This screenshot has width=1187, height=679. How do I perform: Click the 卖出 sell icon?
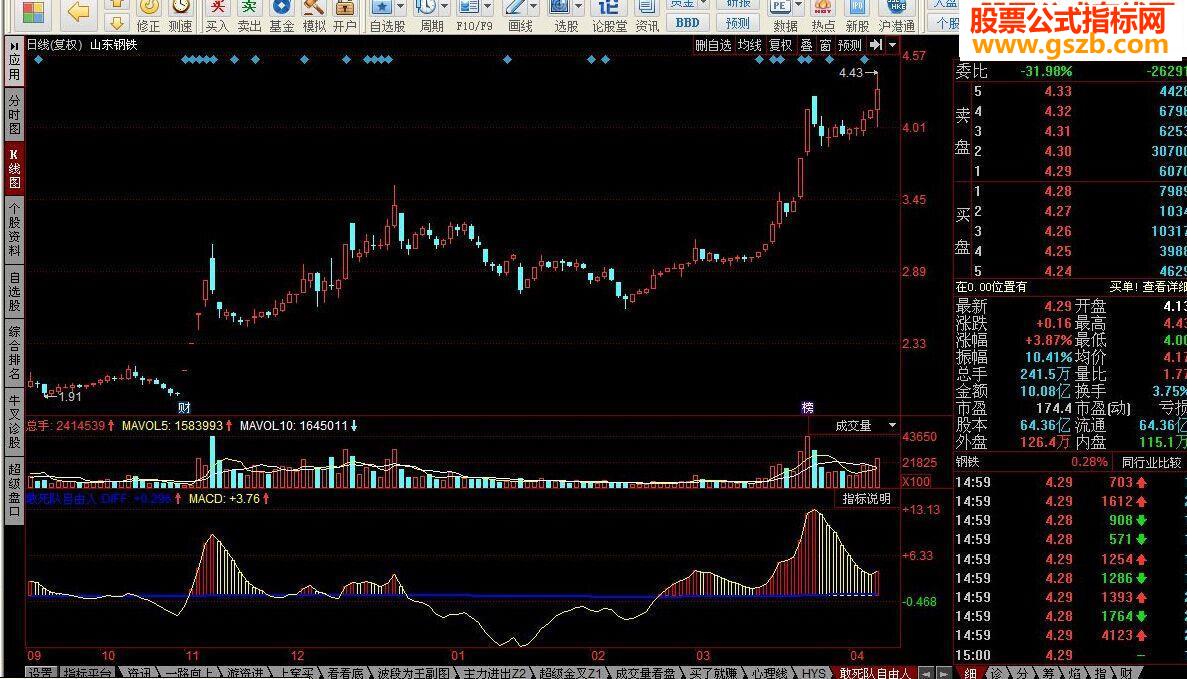249,8
